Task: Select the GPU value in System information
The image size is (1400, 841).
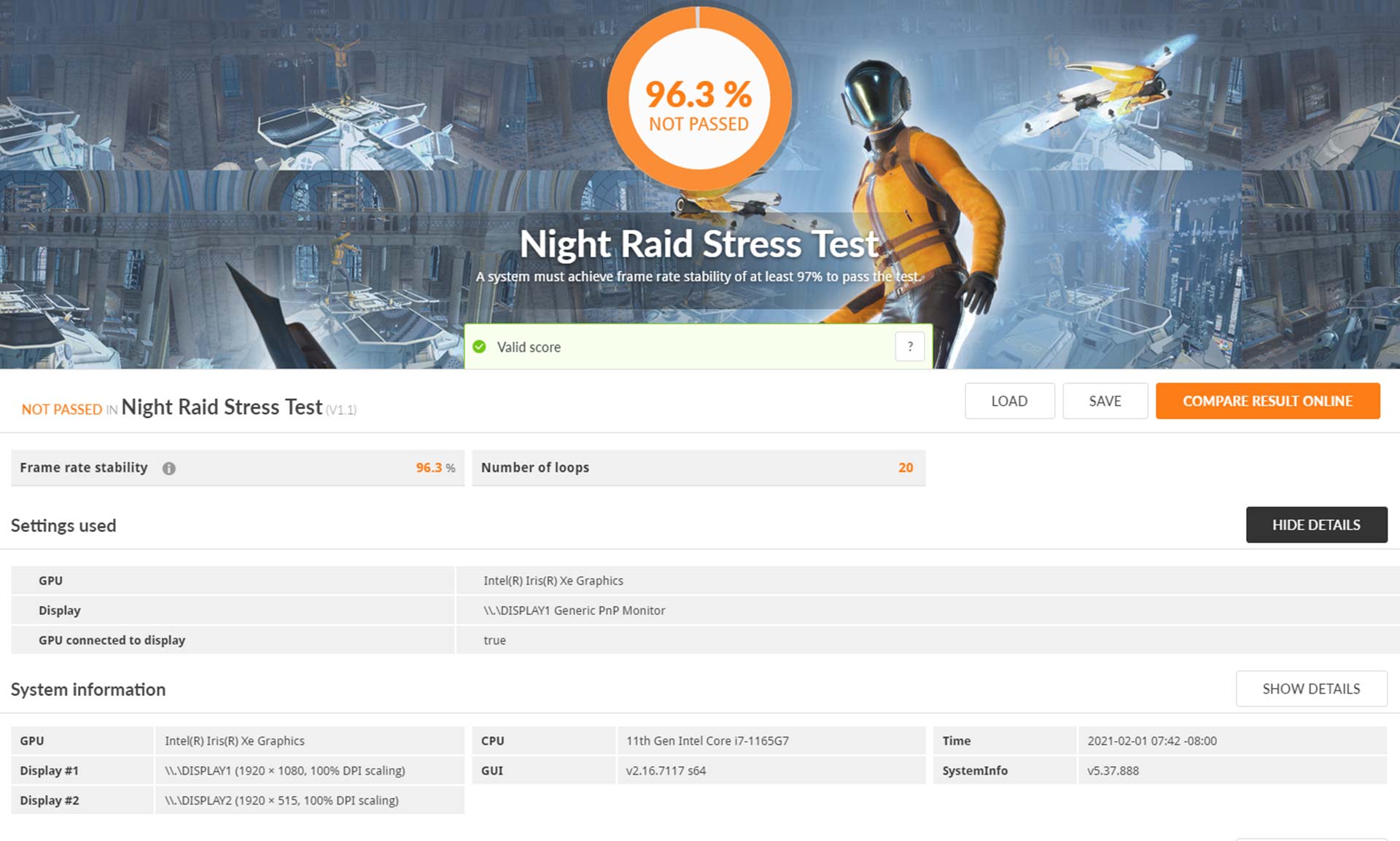Action: [235, 741]
